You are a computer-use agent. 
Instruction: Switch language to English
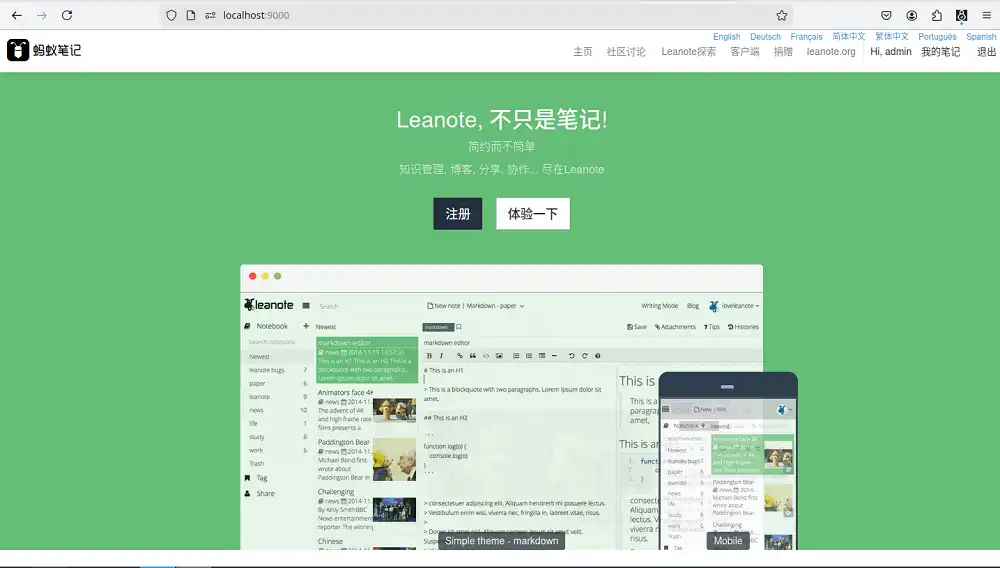(727, 37)
